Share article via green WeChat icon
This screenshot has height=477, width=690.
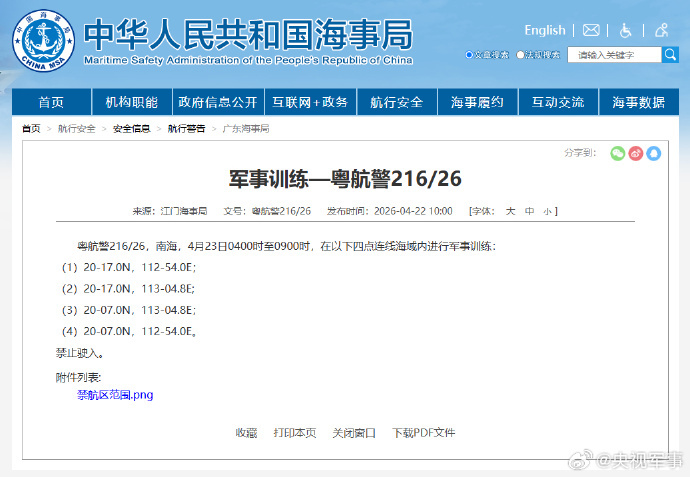618,153
